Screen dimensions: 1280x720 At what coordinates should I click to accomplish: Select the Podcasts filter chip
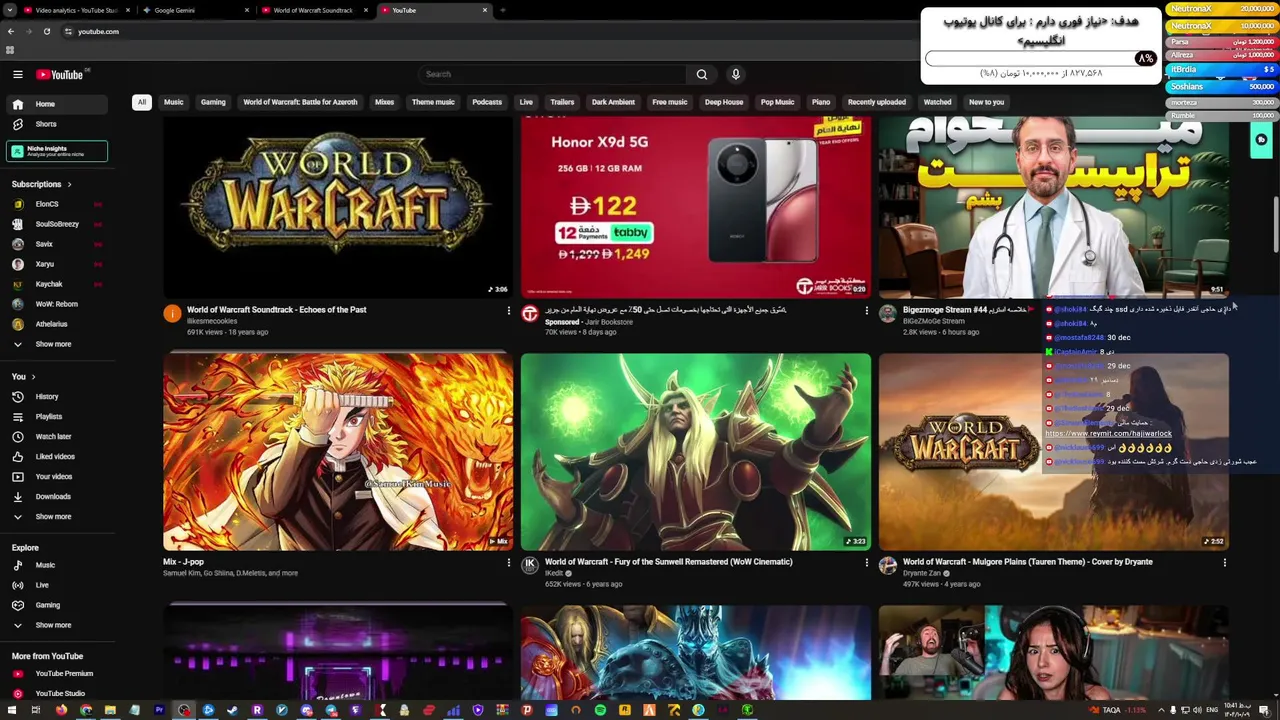(487, 102)
